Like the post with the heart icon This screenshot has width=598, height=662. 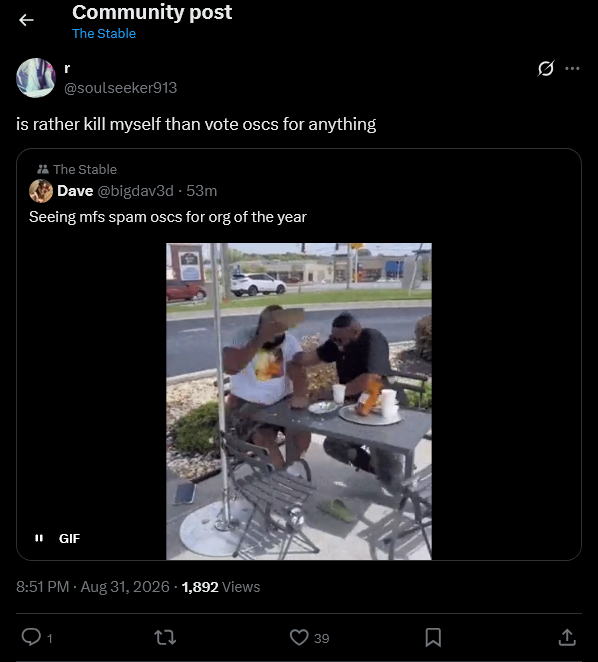(299, 637)
